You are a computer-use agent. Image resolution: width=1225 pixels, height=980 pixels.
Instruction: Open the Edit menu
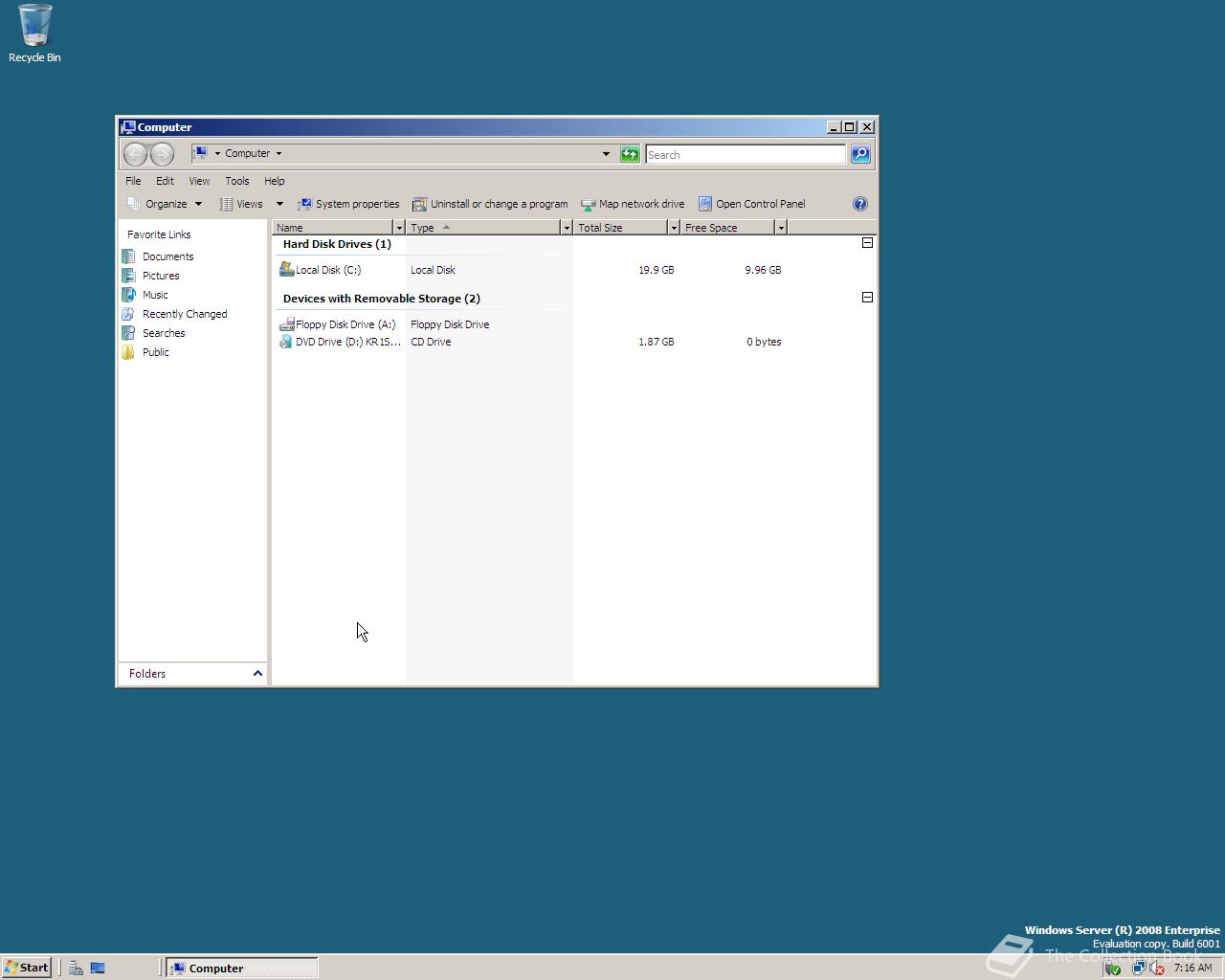coord(165,181)
